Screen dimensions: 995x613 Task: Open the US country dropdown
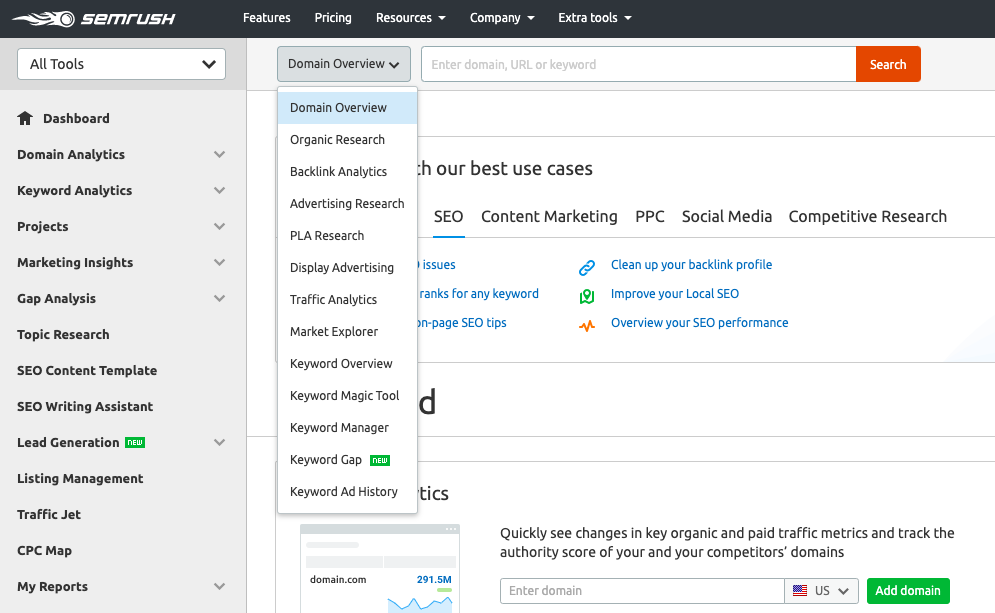pyautogui.click(x=822, y=591)
